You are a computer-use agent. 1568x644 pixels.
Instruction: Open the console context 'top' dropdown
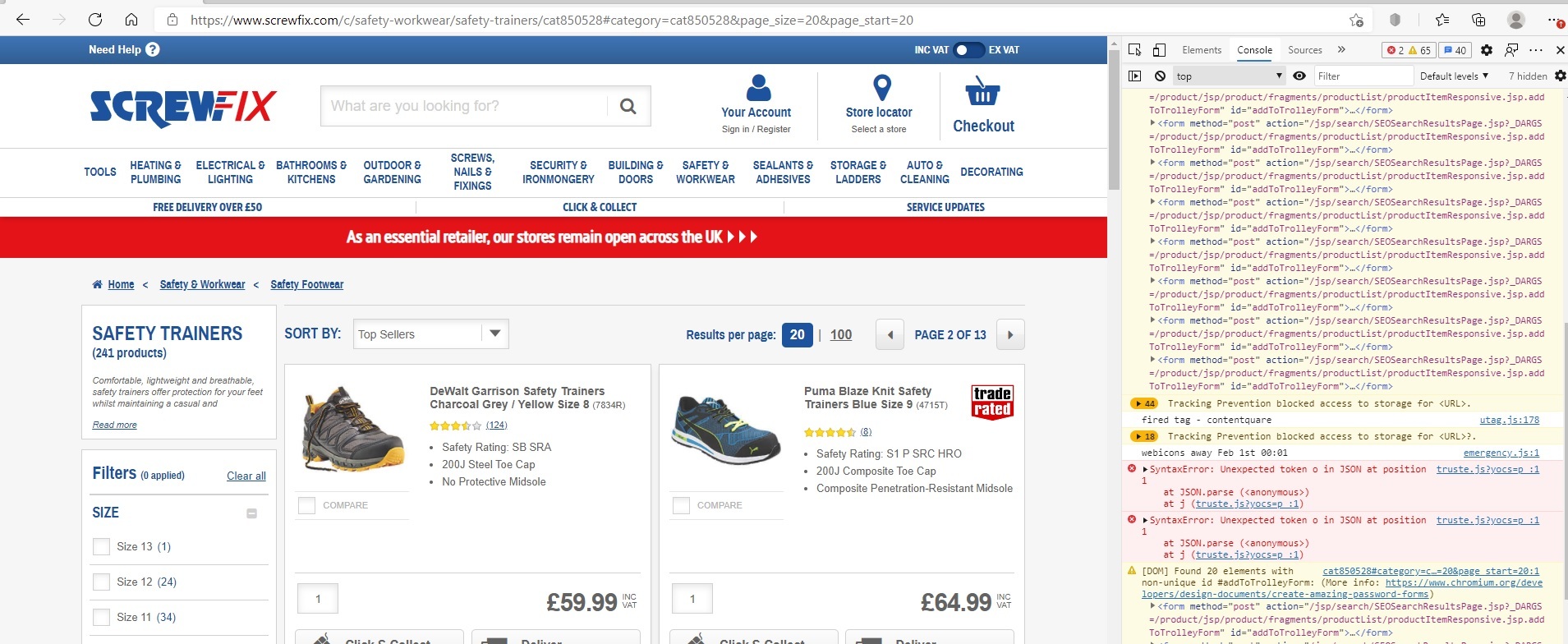tap(1228, 76)
